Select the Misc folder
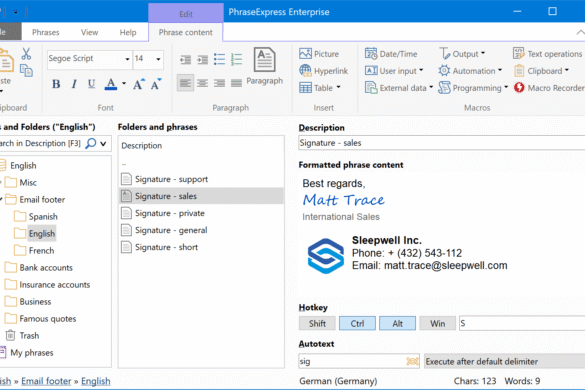The width and height of the screenshot is (585, 390). pos(21,182)
